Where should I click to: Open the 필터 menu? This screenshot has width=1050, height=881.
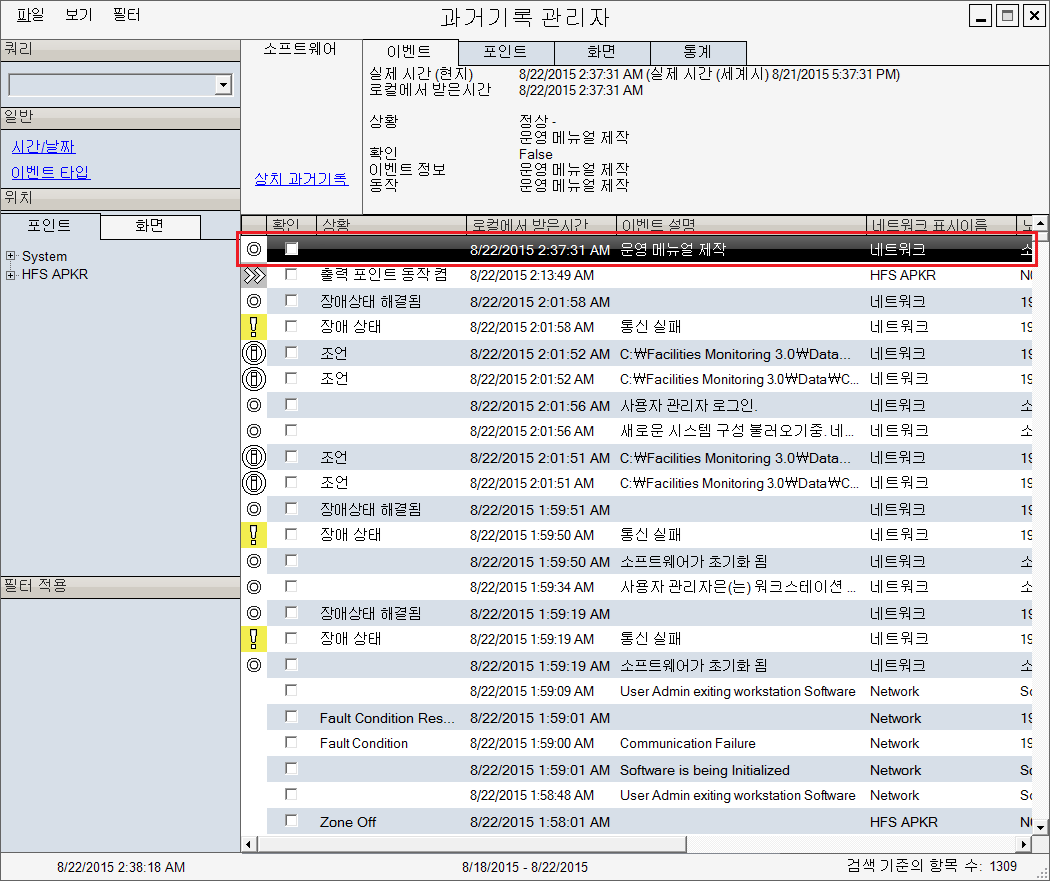coord(126,15)
